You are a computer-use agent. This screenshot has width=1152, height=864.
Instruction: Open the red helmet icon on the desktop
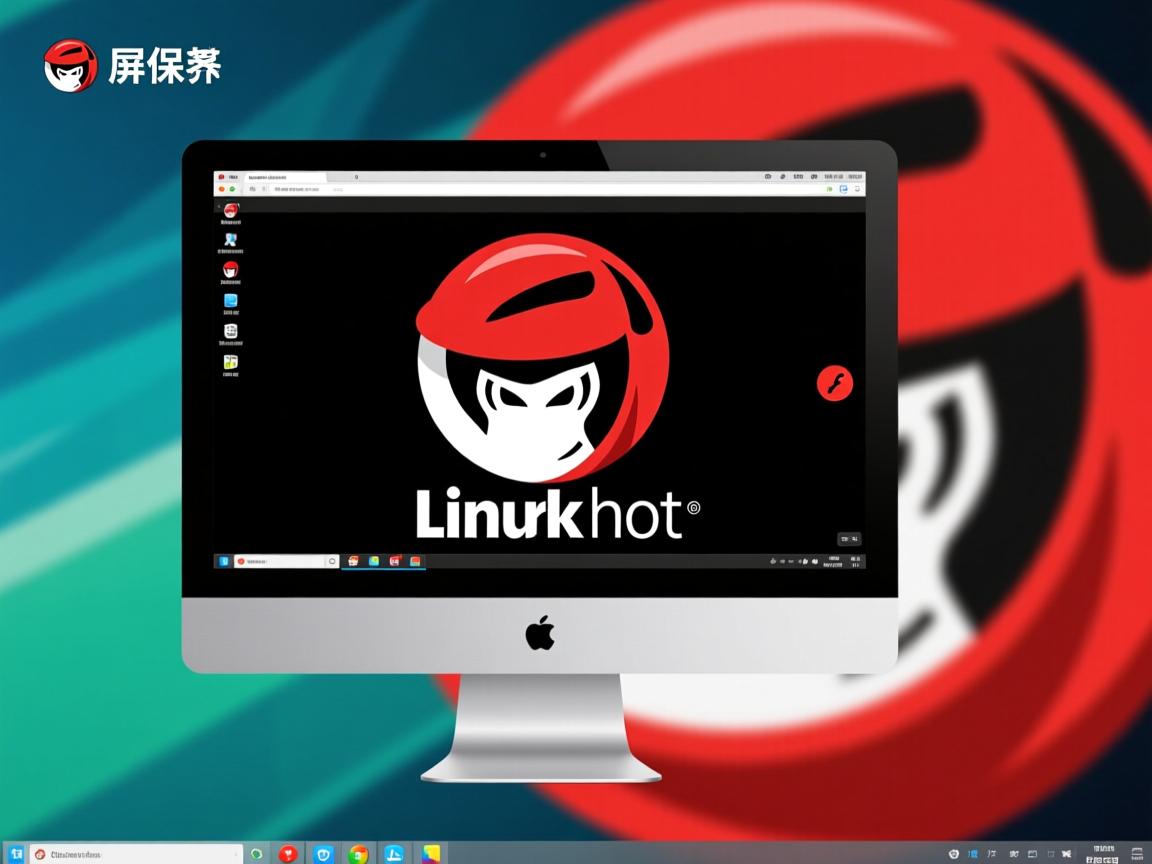click(230, 270)
